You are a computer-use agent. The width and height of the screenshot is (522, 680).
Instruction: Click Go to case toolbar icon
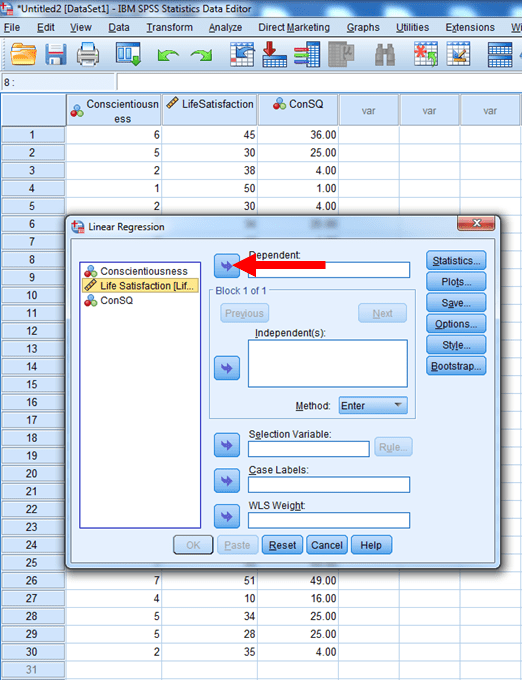(x=242, y=55)
